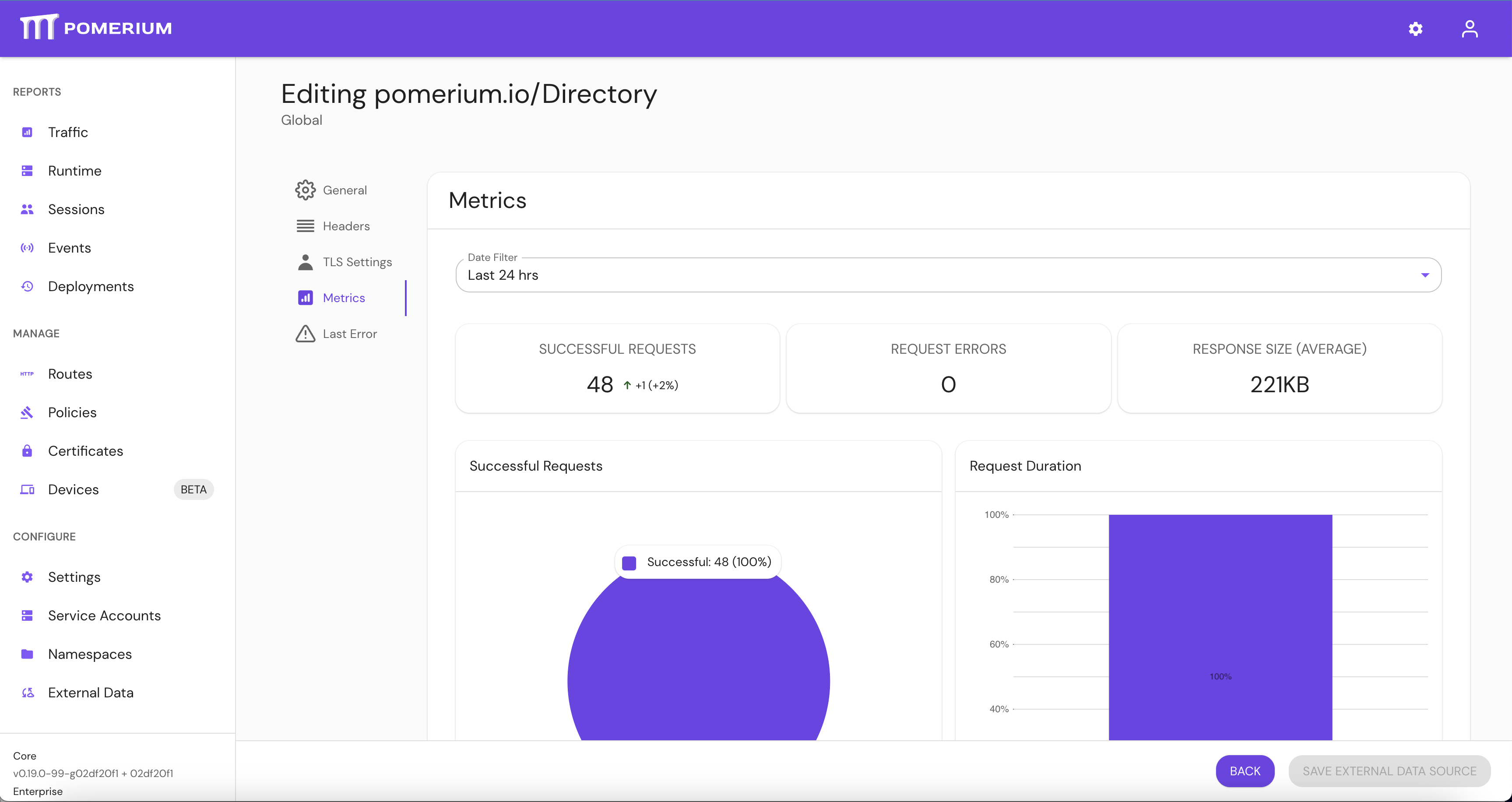Go to Deployments

coord(90,286)
